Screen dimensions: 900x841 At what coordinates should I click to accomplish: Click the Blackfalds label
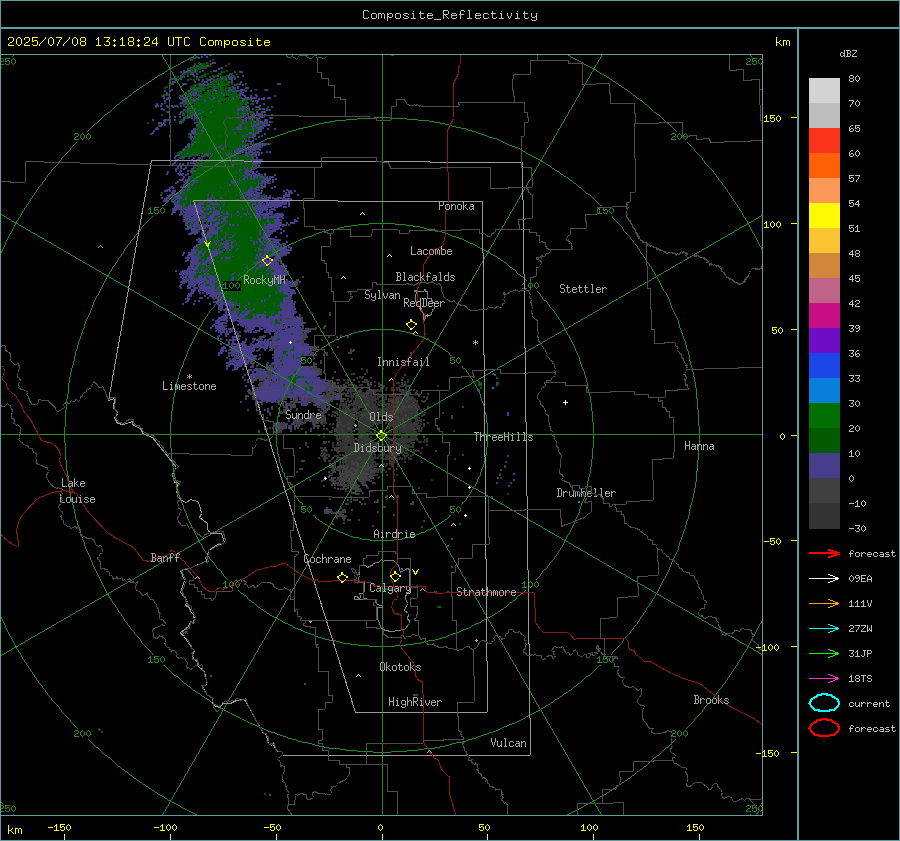425,277
